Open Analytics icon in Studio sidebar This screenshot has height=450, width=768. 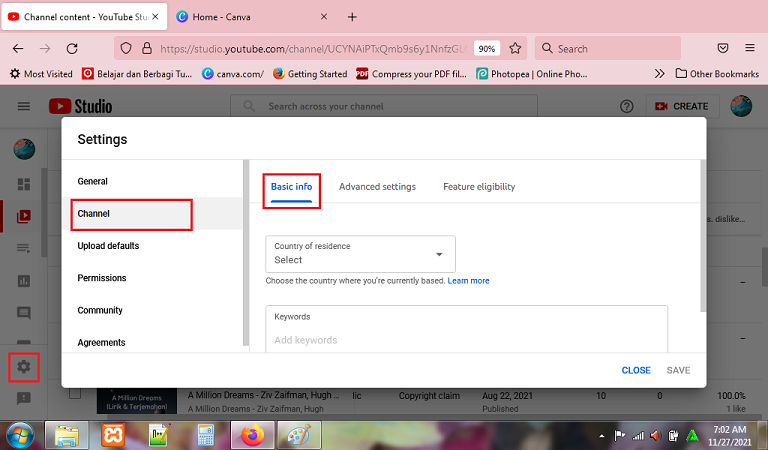24,281
